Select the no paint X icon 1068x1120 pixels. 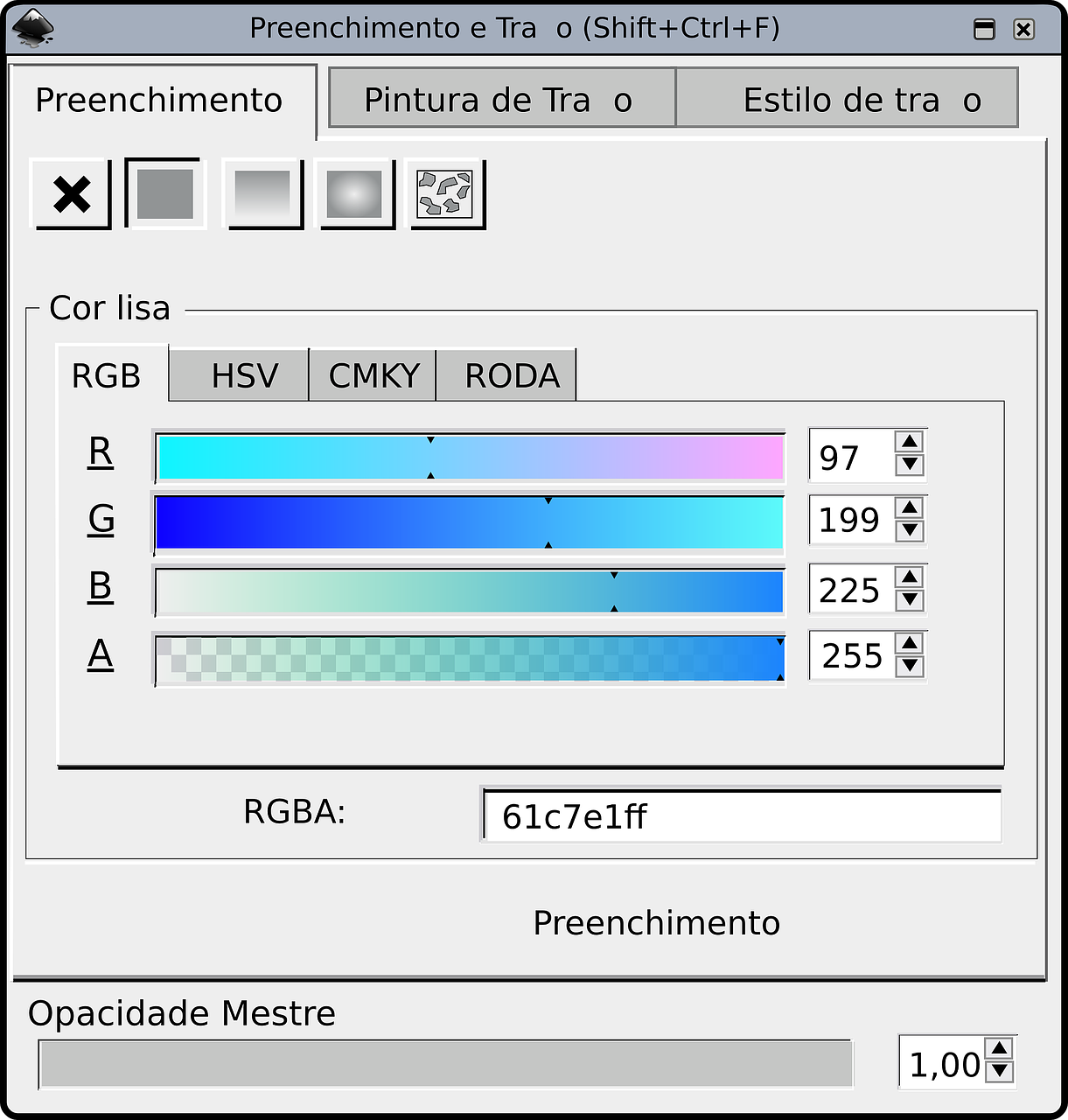(72, 193)
